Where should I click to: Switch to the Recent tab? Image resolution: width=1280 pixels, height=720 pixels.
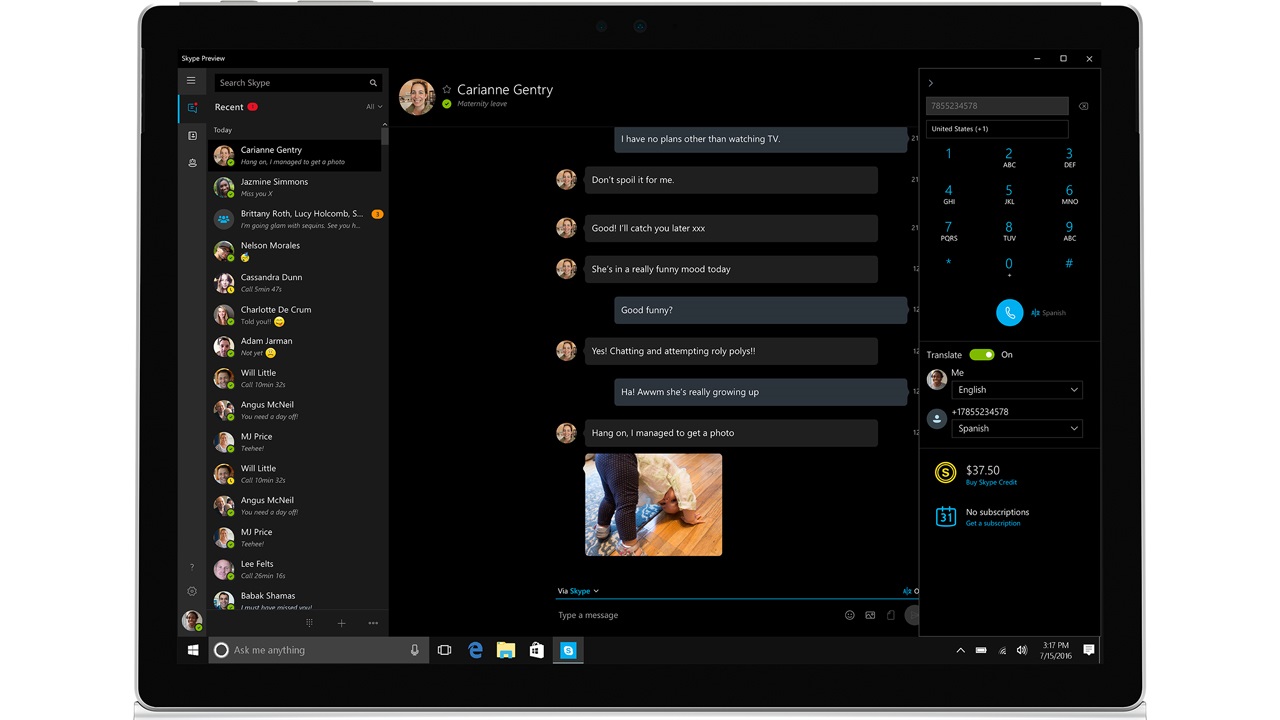[x=192, y=108]
